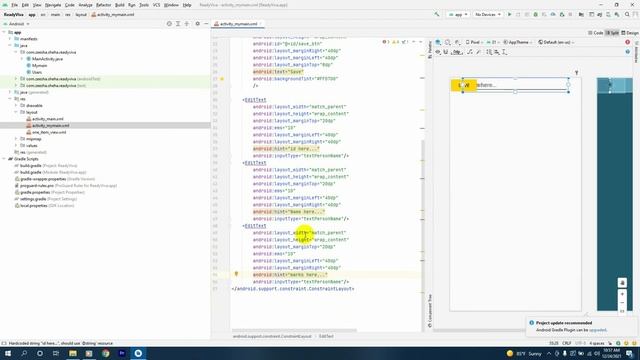Click 4 spaces indent setting in status bar
Image resolution: width=640 pixels, height=360 pixels.
point(597,343)
